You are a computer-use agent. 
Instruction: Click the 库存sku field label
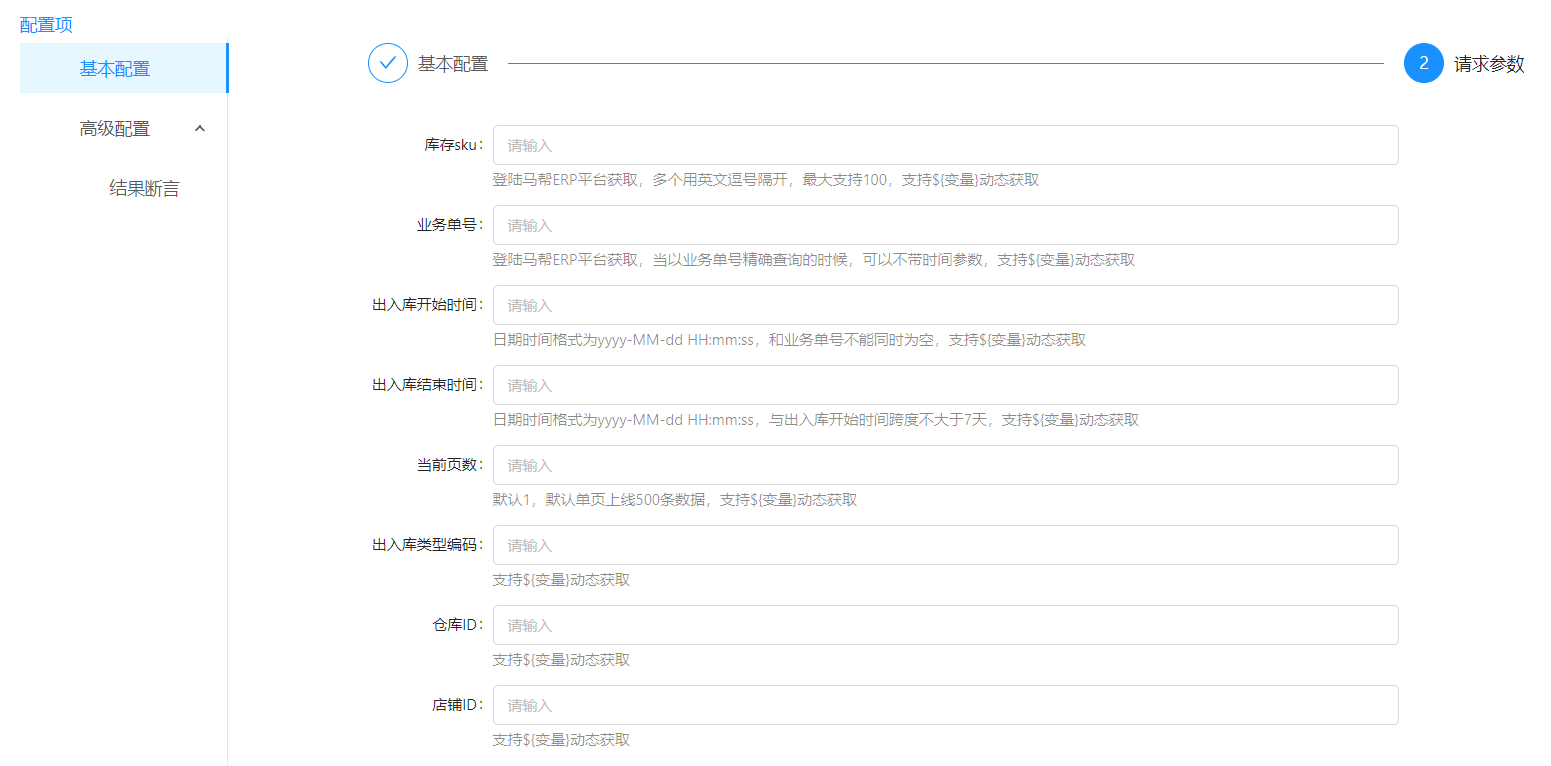tap(453, 145)
